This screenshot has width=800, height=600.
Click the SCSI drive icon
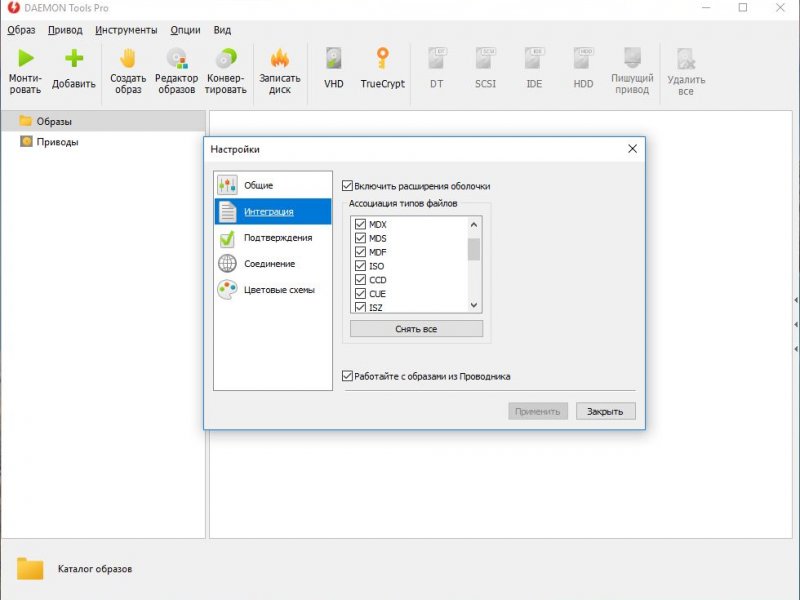coord(485,58)
